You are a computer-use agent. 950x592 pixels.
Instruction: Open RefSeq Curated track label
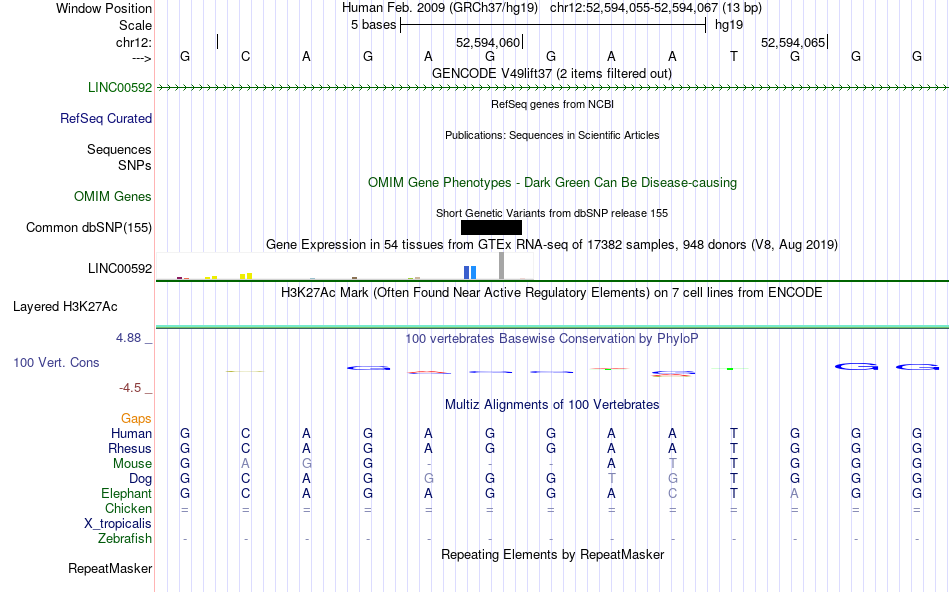click(106, 118)
